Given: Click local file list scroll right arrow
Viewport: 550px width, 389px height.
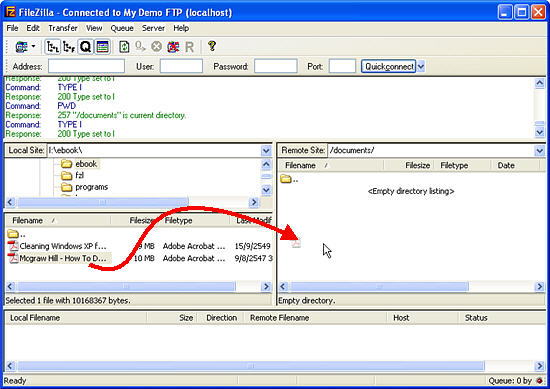Looking at the screenshot, I should point(266,286).
